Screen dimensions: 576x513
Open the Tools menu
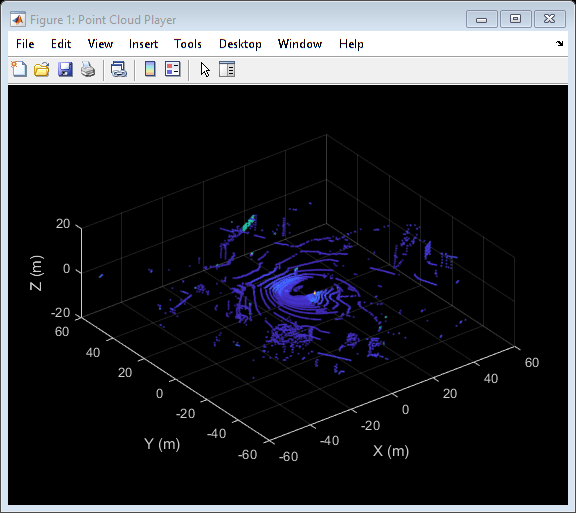pos(188,44)
